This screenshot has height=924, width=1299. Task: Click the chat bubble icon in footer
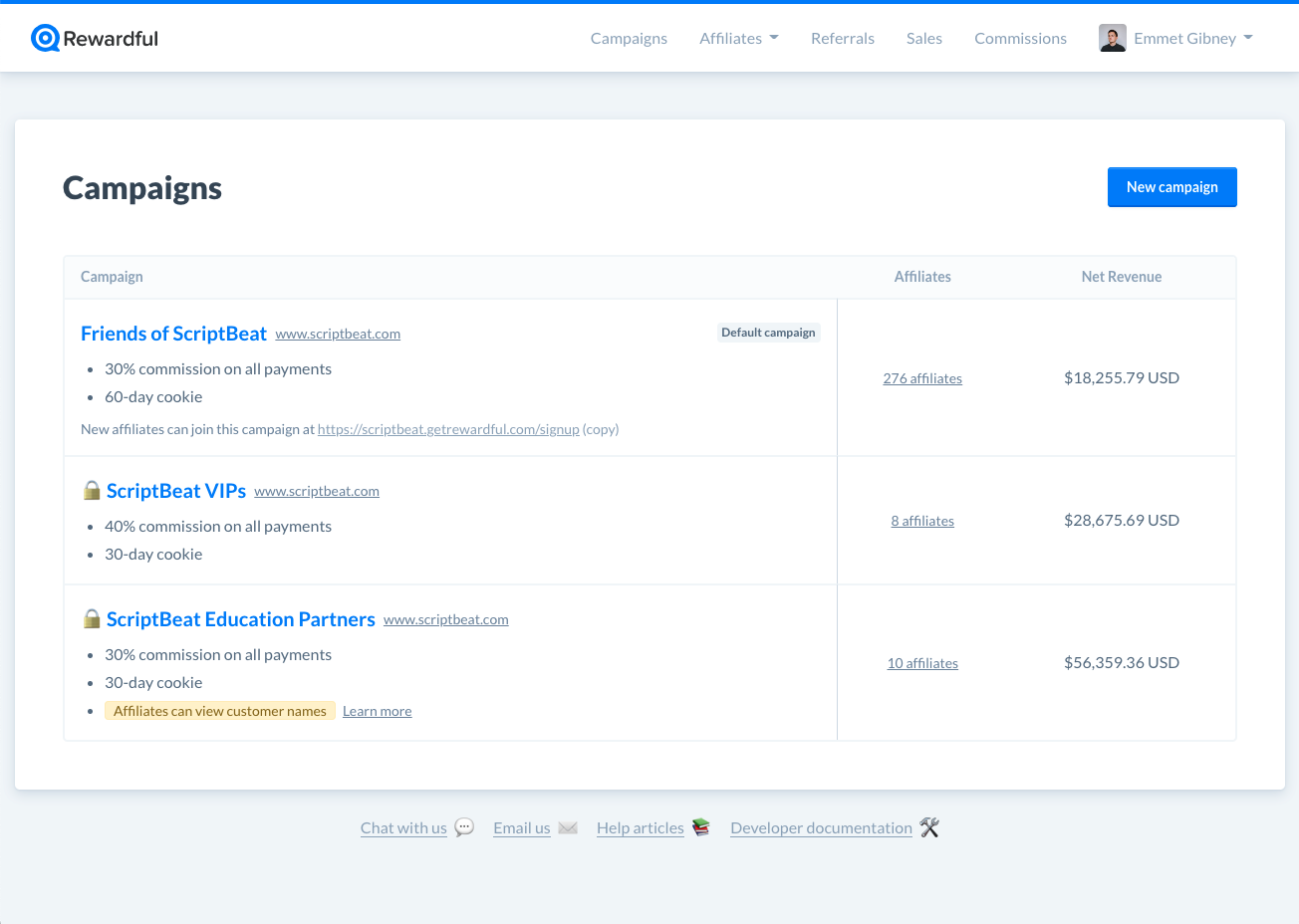coord(464,827)
